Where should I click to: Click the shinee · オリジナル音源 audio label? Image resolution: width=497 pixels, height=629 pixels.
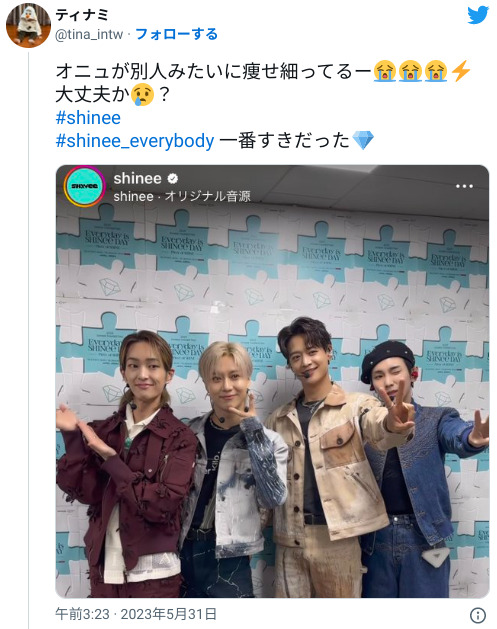[x=182, y=196]
